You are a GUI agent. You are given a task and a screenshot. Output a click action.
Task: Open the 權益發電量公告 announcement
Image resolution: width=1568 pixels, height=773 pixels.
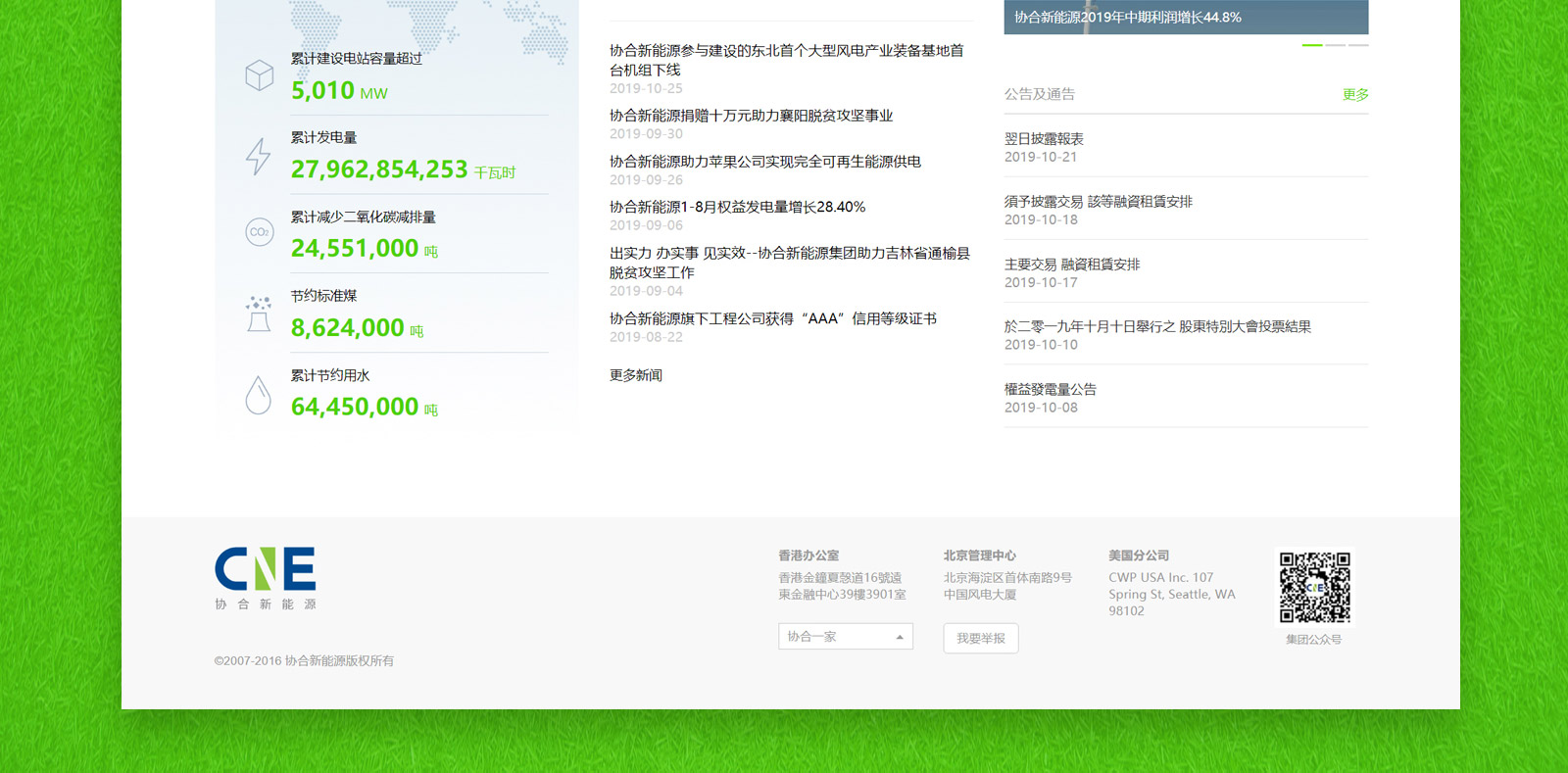[x=1050, y=390]
